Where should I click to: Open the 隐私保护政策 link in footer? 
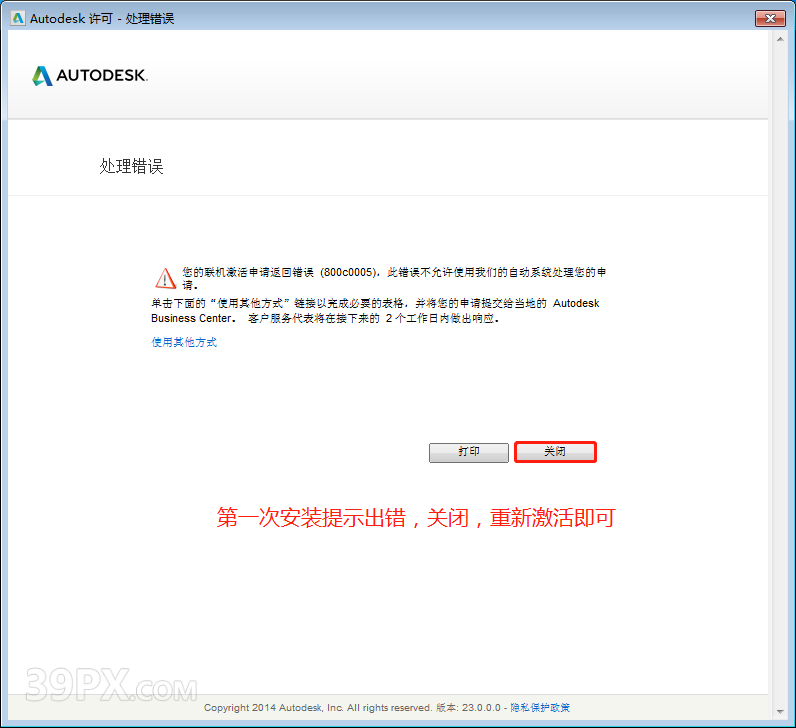pos(540,708)
